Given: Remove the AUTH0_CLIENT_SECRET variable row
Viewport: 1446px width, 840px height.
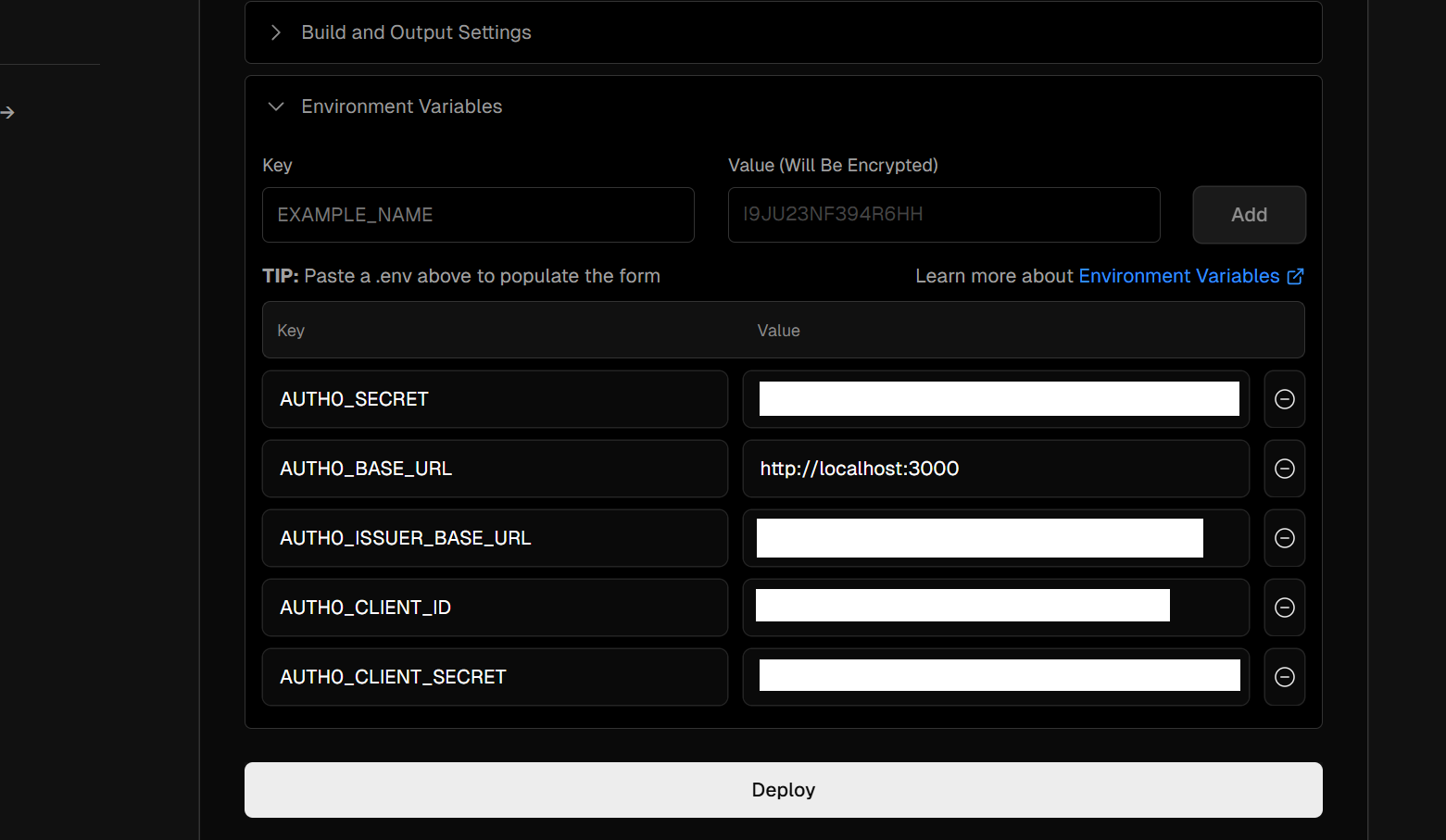Looking at the screenshot, I should click(x=1284, y=677).
